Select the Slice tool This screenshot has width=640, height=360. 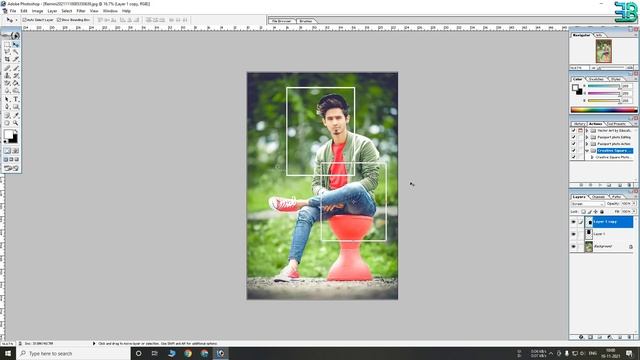16,60
